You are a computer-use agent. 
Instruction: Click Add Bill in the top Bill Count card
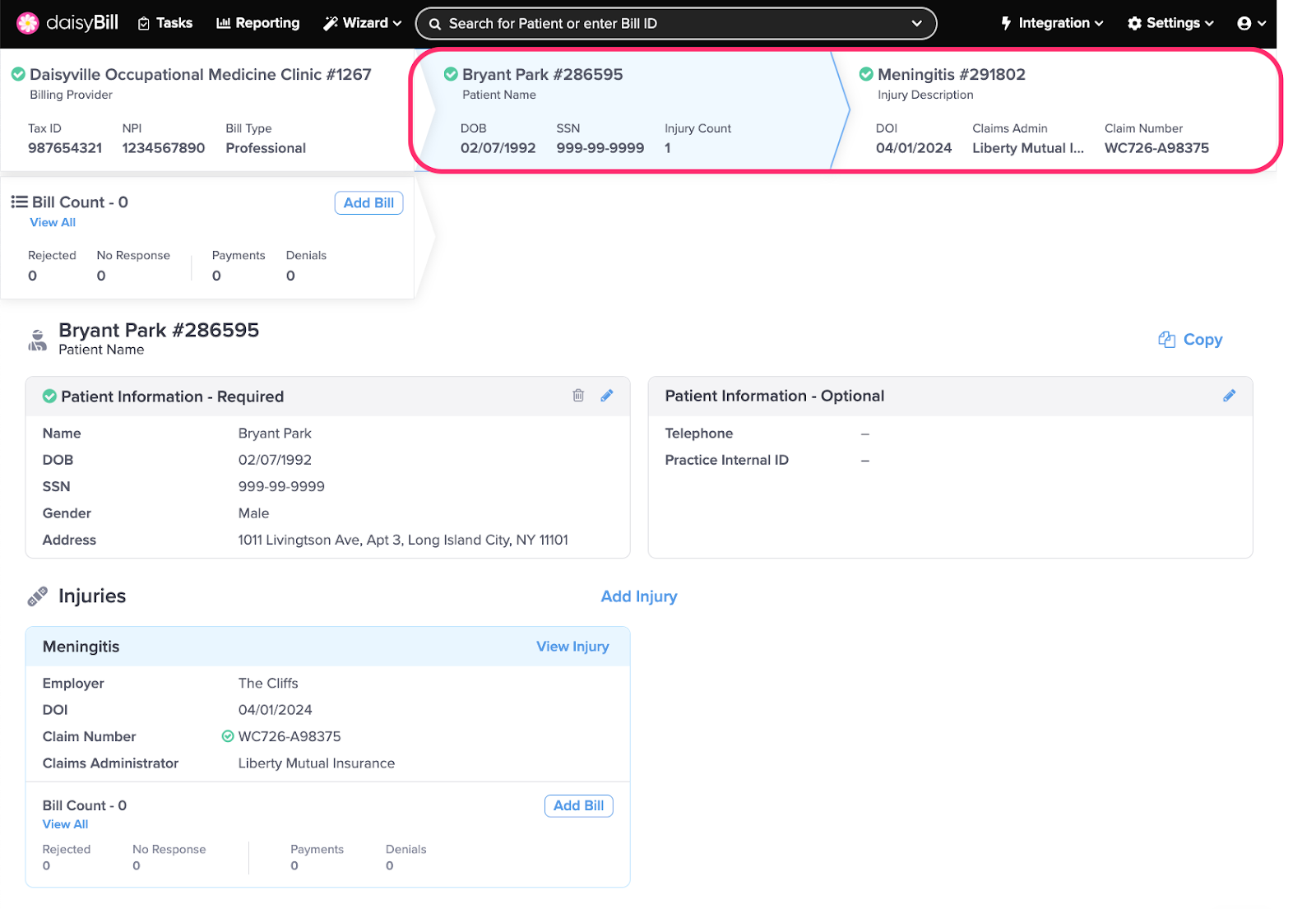click(x=368, y=203)
